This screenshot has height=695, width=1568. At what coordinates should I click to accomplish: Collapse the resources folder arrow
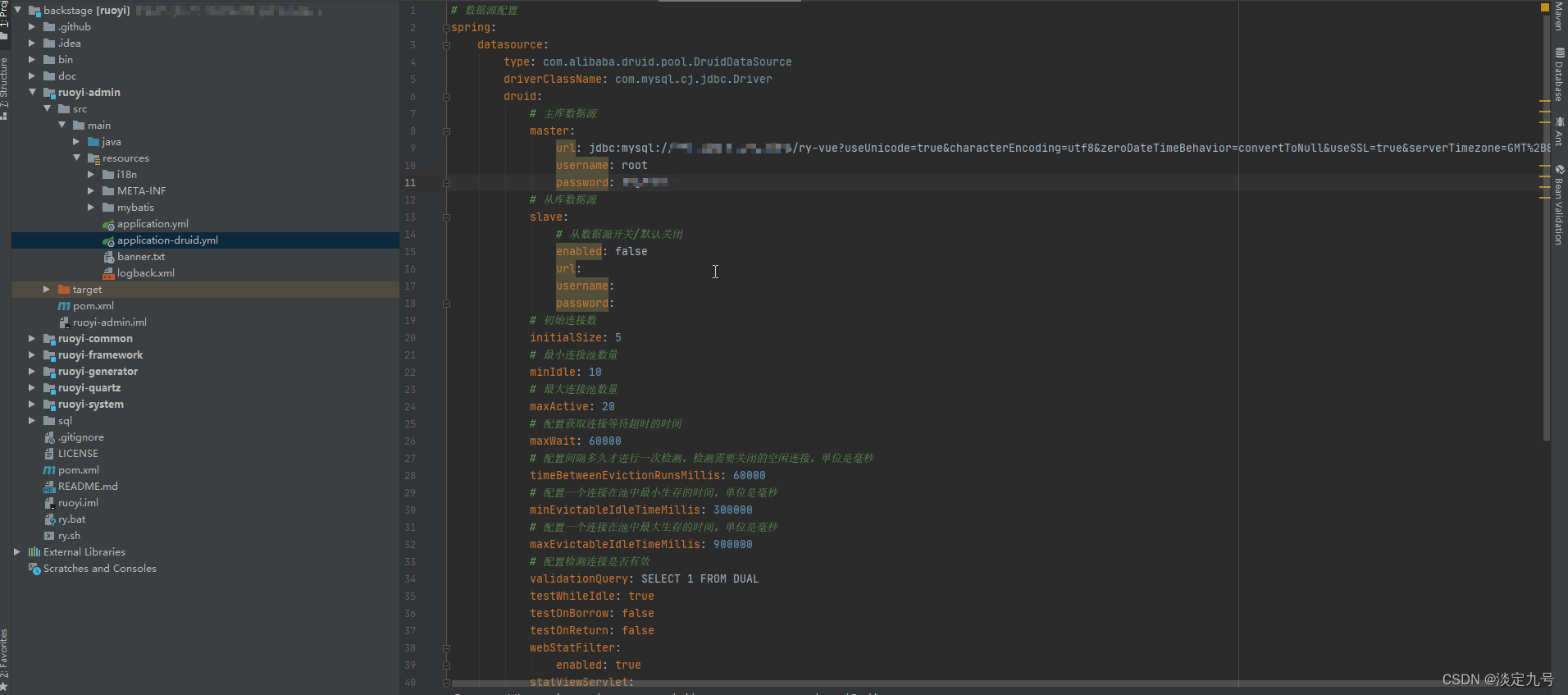pyautogui.click(x=76, y=158)
